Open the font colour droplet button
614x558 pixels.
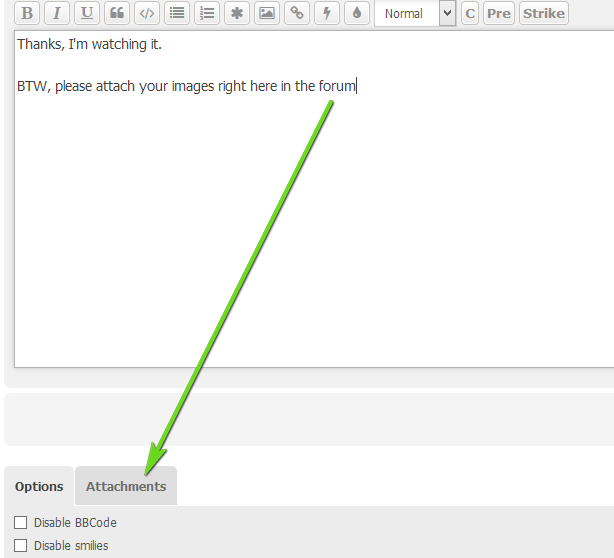coord(356,13)
